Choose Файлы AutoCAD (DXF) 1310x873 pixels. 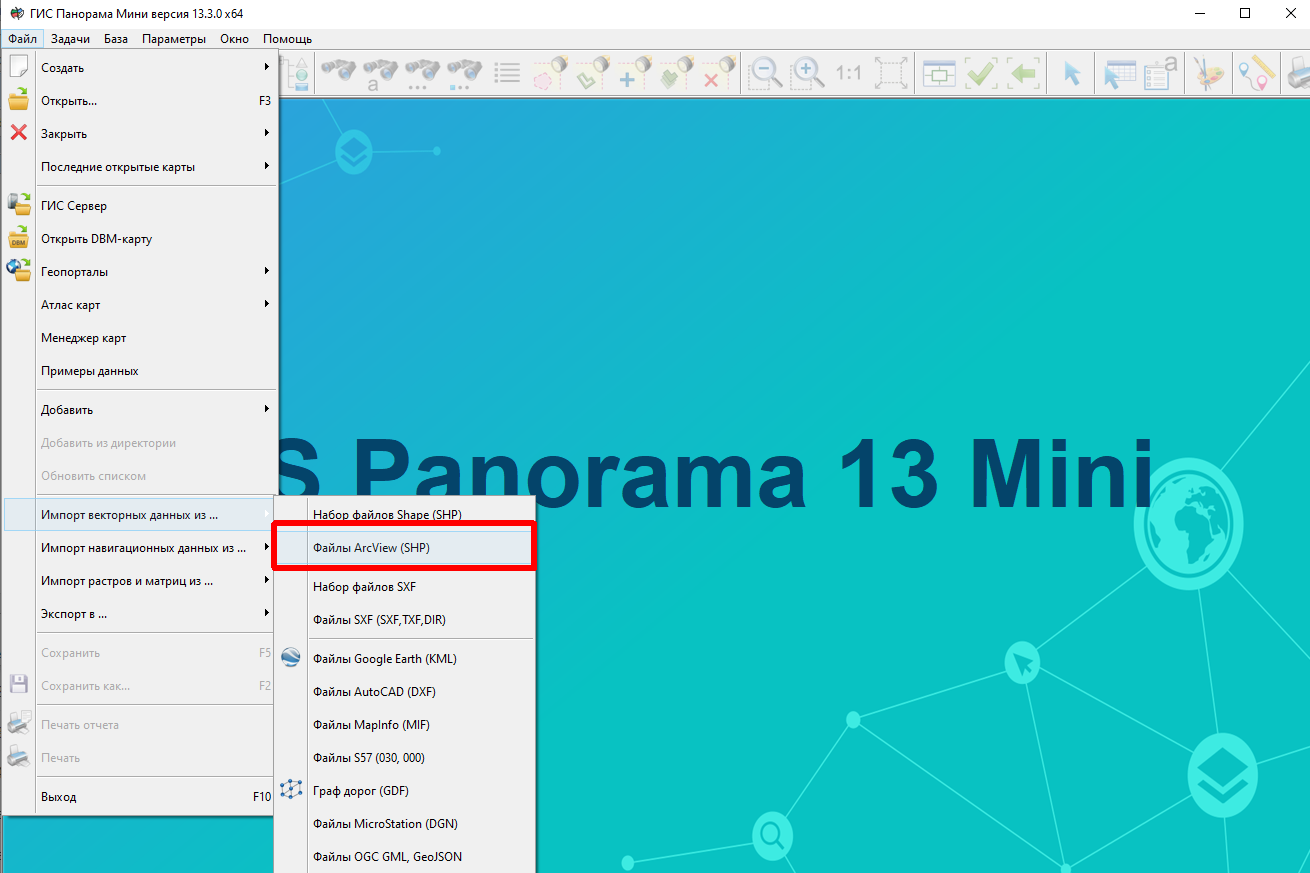click(404, 692)
